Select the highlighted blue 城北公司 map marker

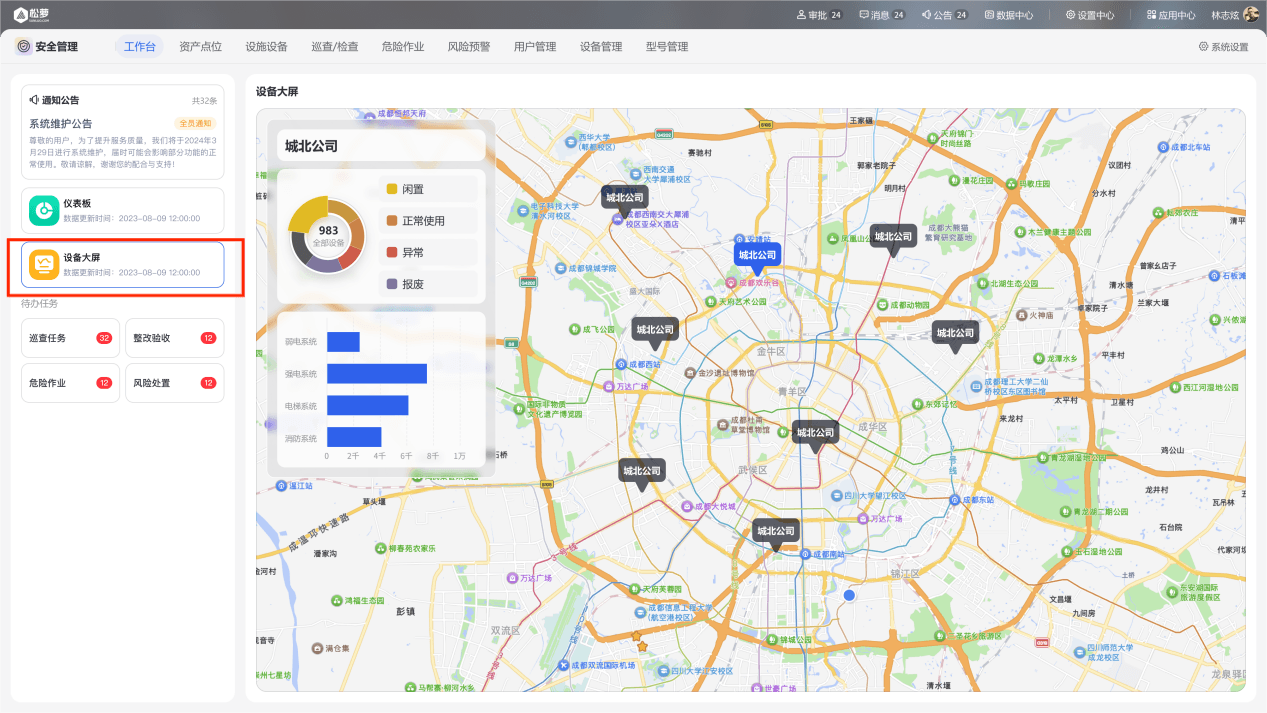758,257
